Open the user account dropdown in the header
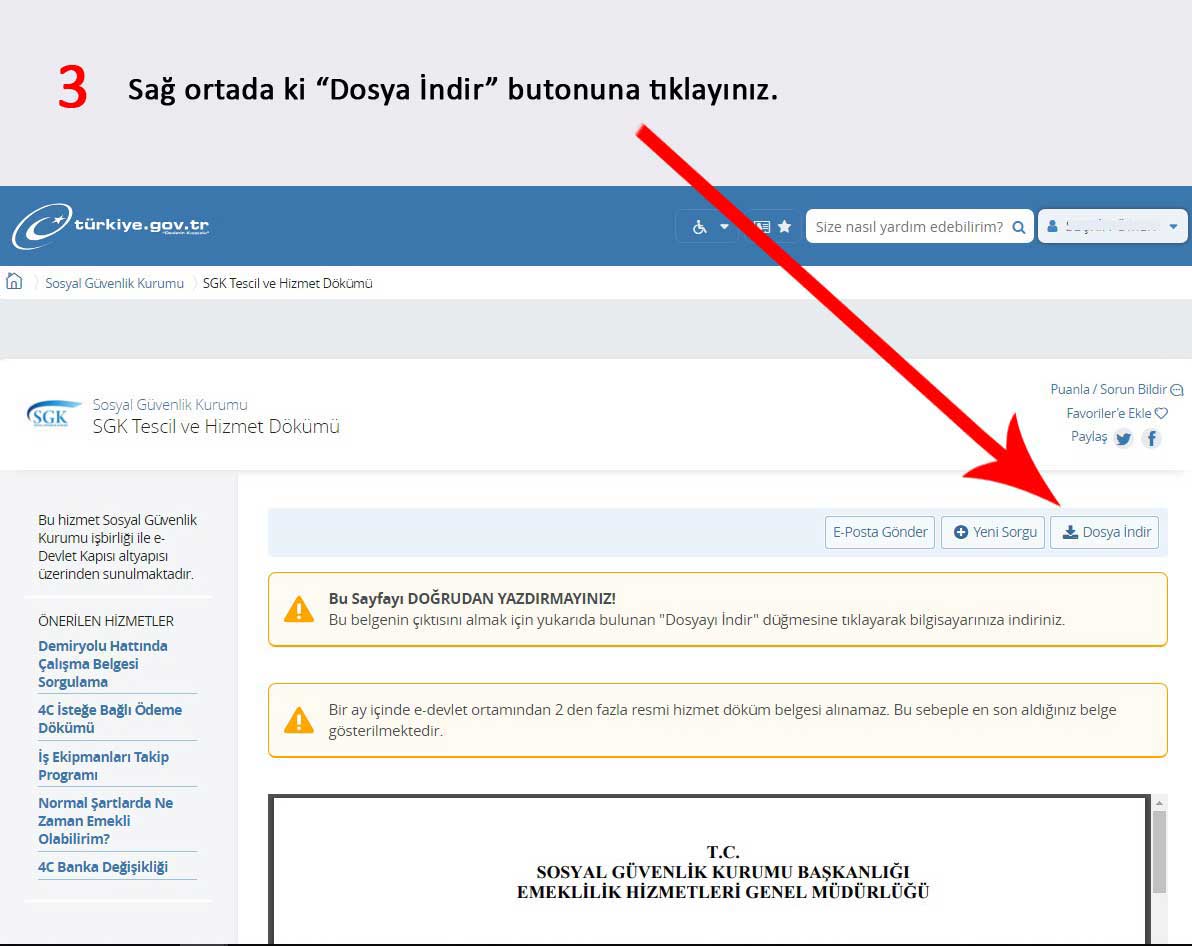 [1112, 227]
